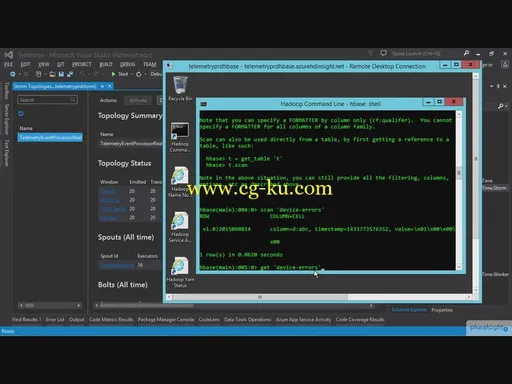Click the Remote Desktop Connection title icon
The image size is (512, 384).
[169, 66]
